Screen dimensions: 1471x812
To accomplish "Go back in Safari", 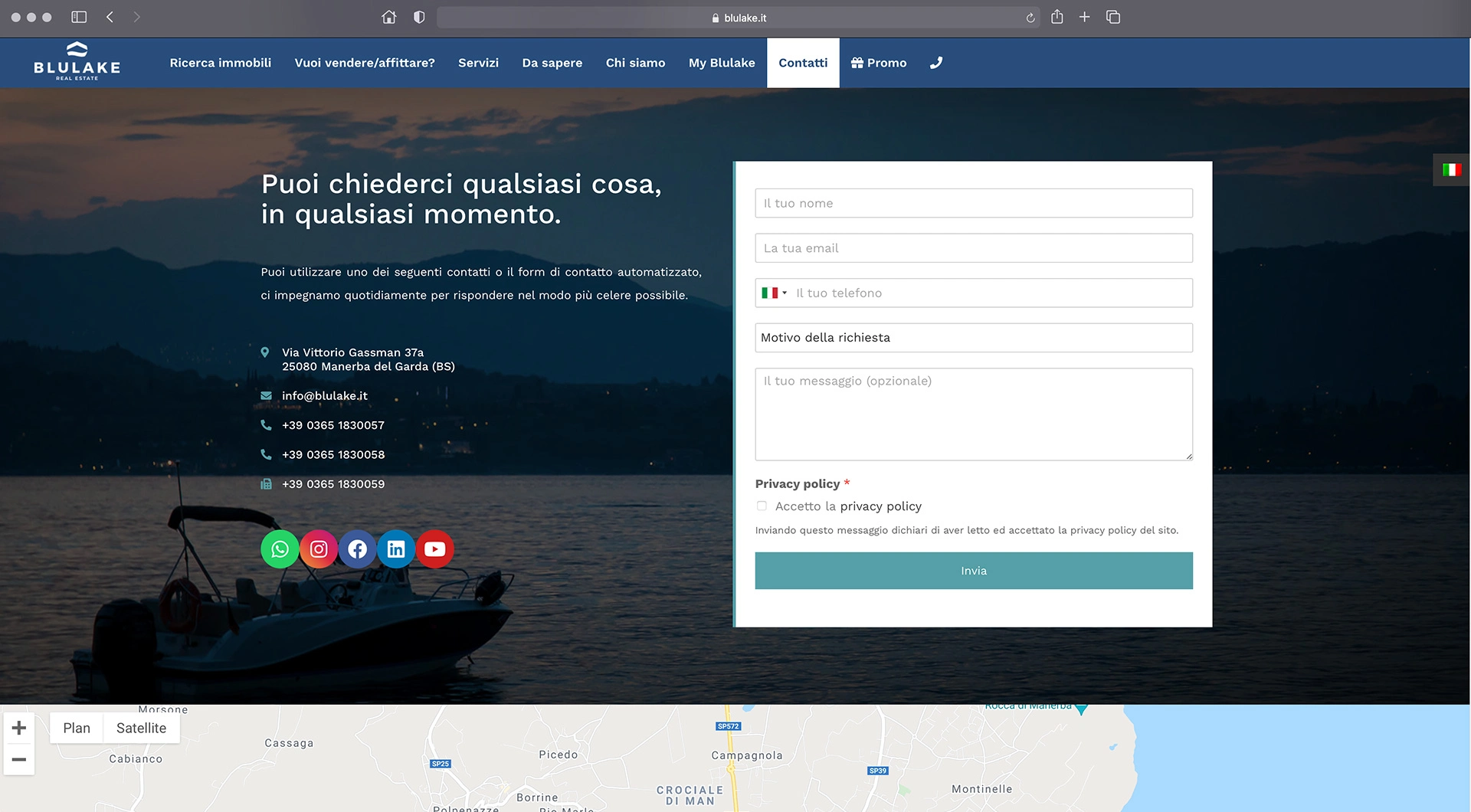I will (x=110, y=17).
